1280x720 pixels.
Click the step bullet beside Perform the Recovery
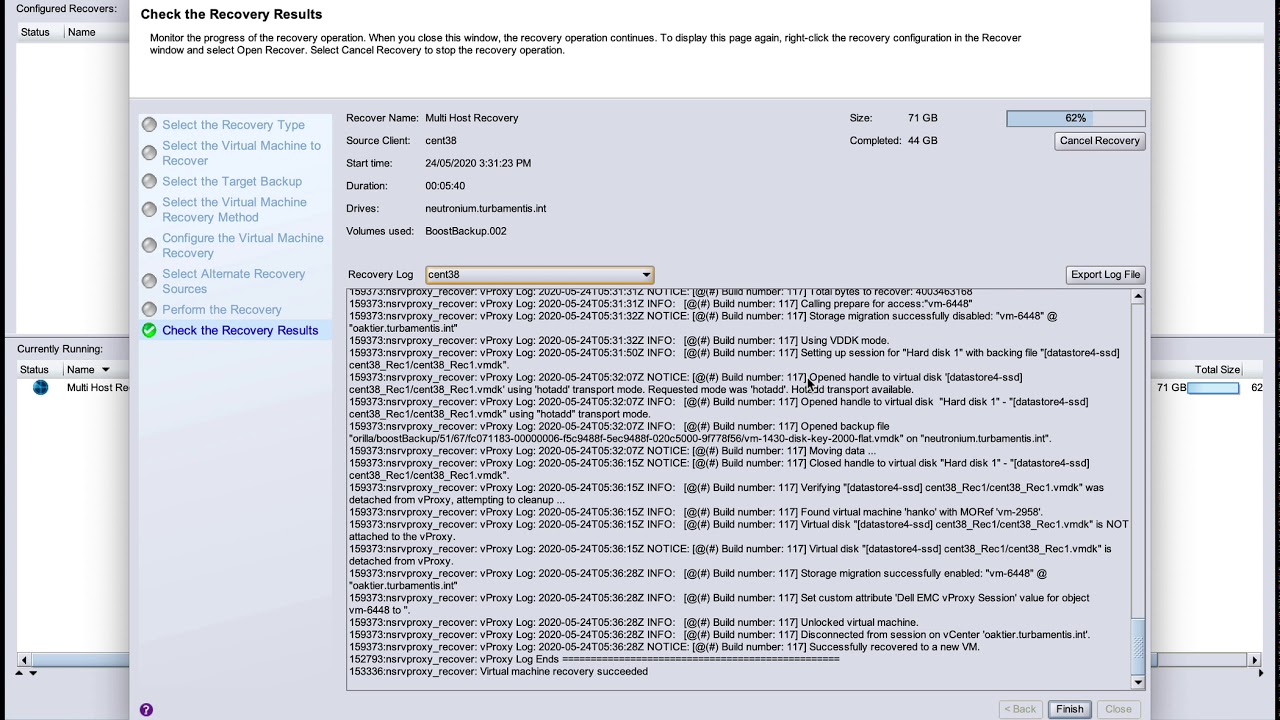click(x=149, y=310)
